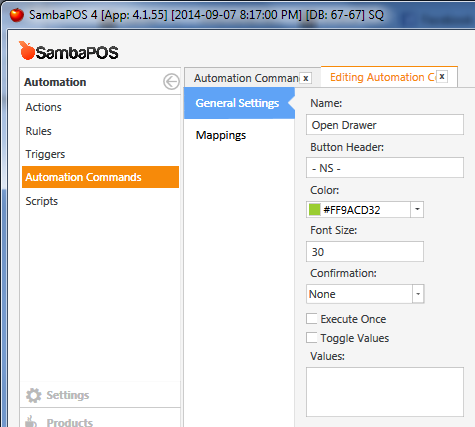Open the Mappings section
Image resolution: width=475 pixels, height=427 pixels.
click(221, 135)
